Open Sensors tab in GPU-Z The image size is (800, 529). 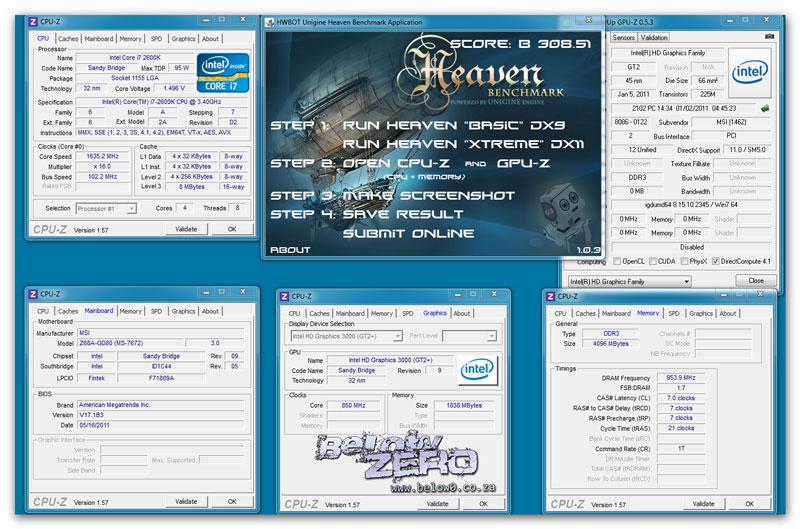(623, 37)
